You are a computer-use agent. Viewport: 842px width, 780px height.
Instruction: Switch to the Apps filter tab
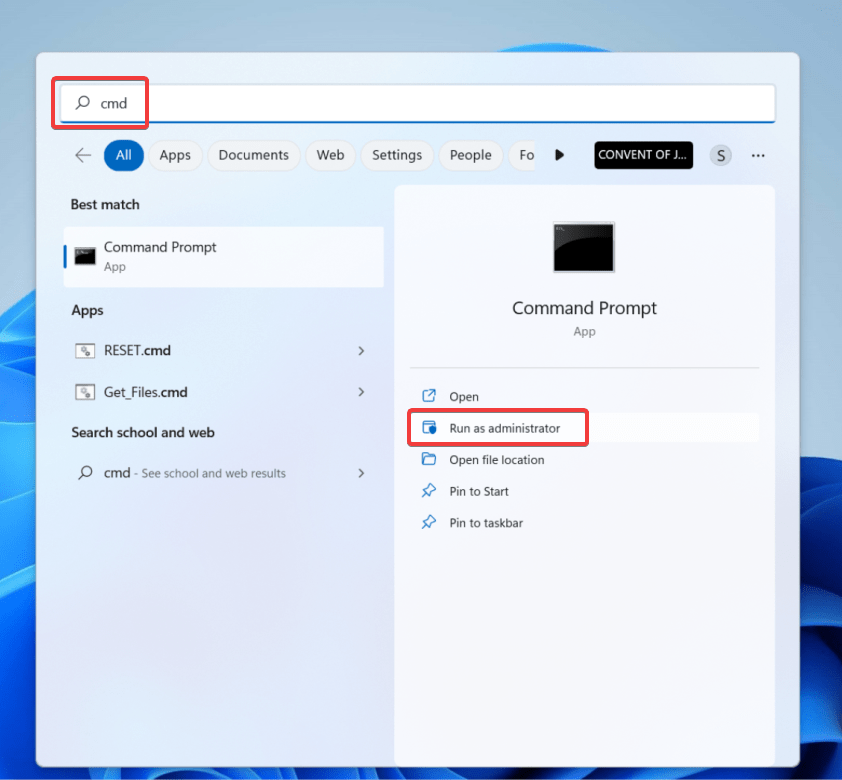[x=175, y=155]
